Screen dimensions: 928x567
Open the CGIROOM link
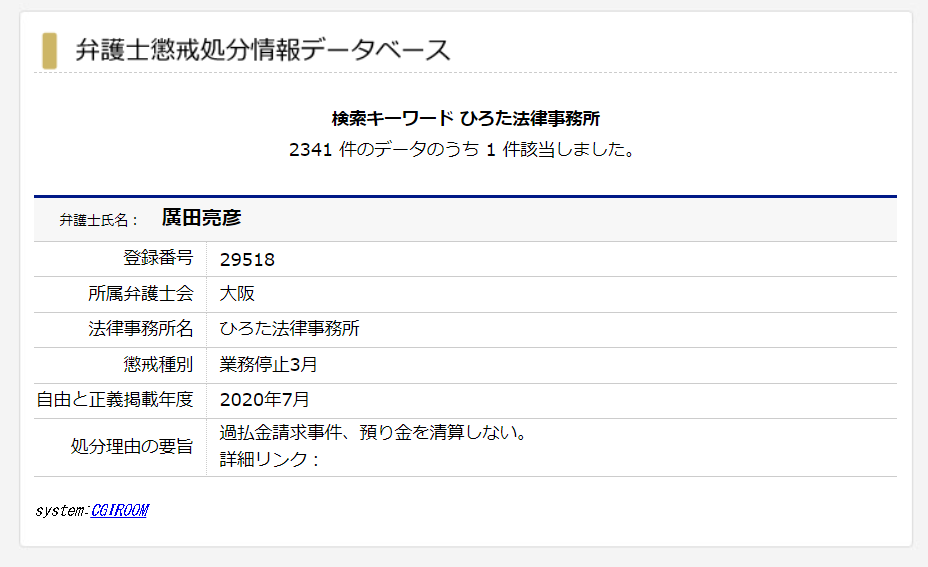tap(119, 511)
